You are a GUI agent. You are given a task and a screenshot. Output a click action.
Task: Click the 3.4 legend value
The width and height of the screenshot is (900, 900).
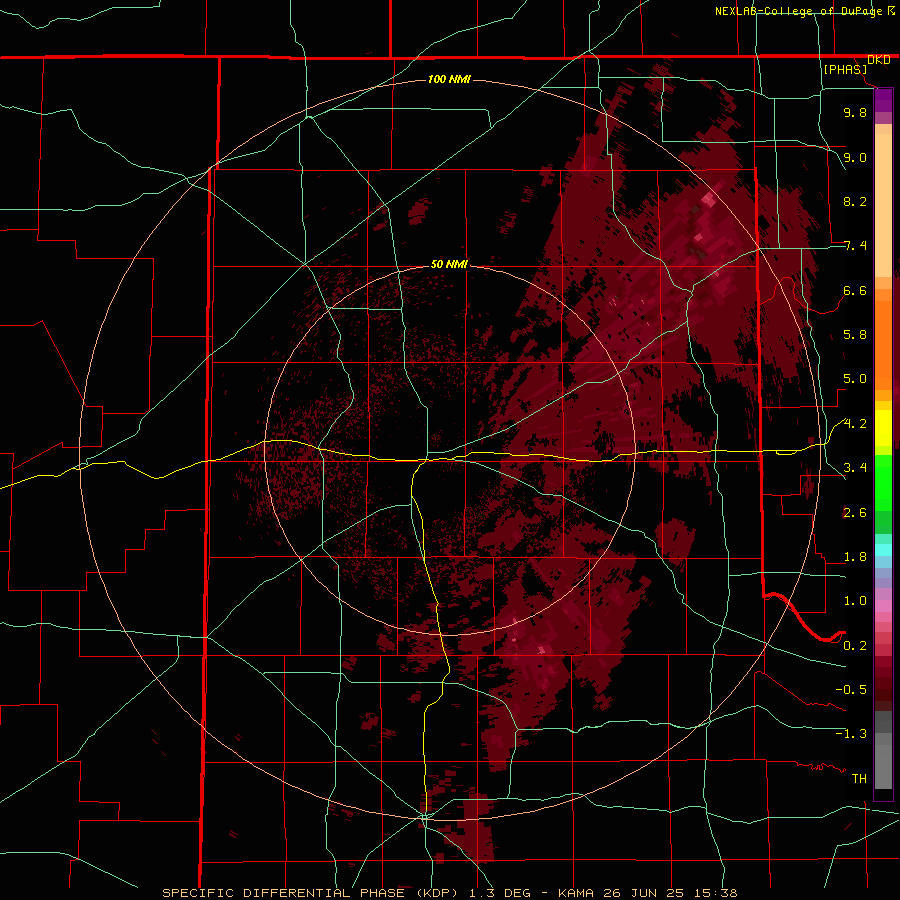pos(855,468)
